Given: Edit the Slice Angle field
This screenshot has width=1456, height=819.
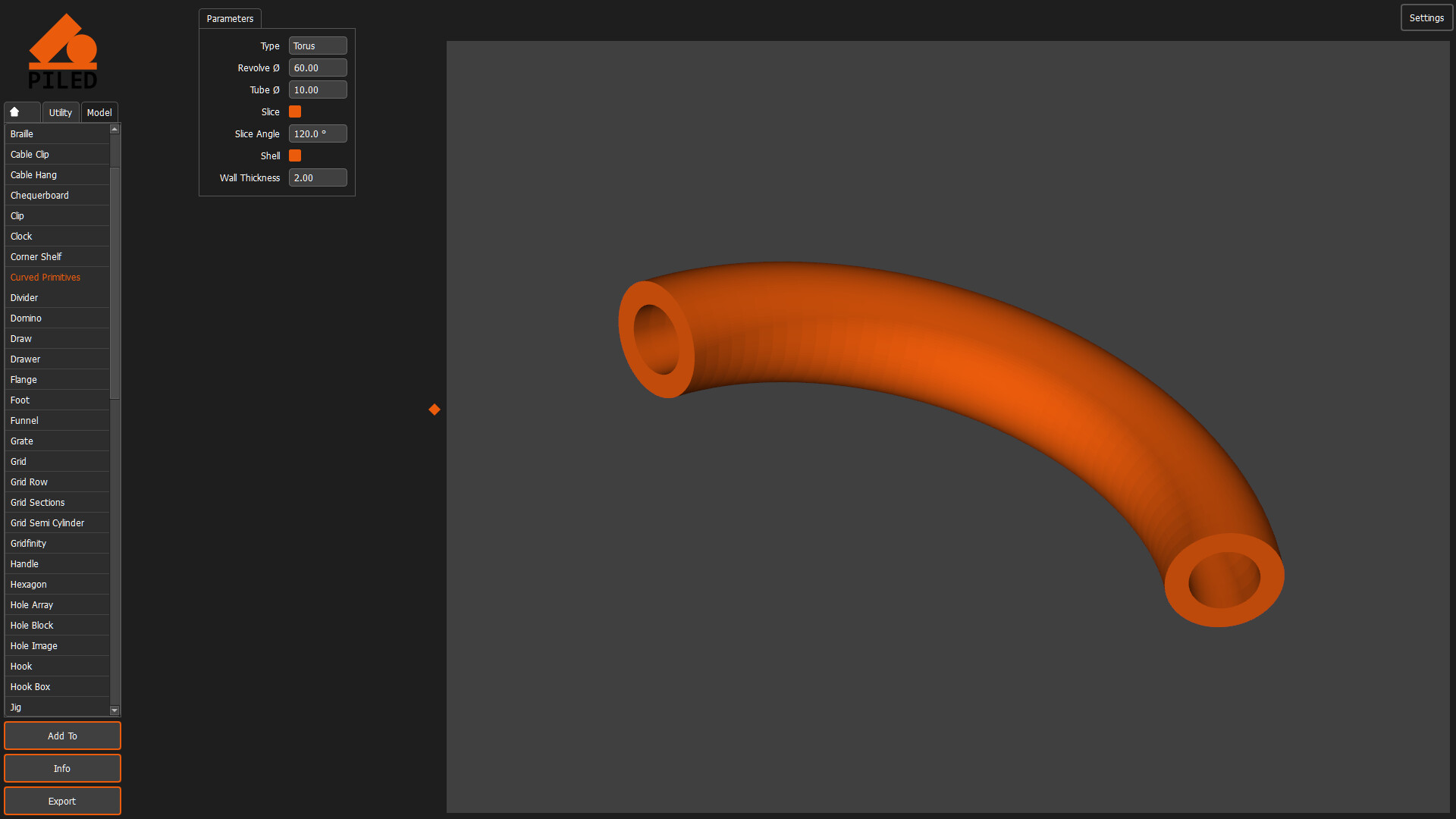Looking at the screenshot, I should pyautogui.click(x=318, y=134).
